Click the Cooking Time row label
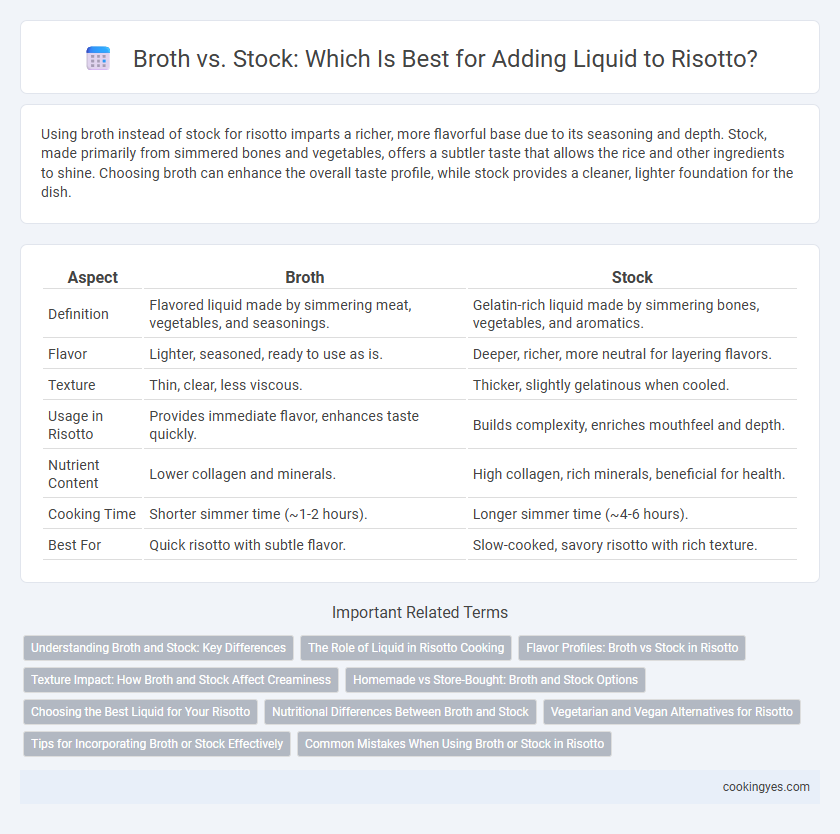 pyautogui.click(x=92, y=514)
